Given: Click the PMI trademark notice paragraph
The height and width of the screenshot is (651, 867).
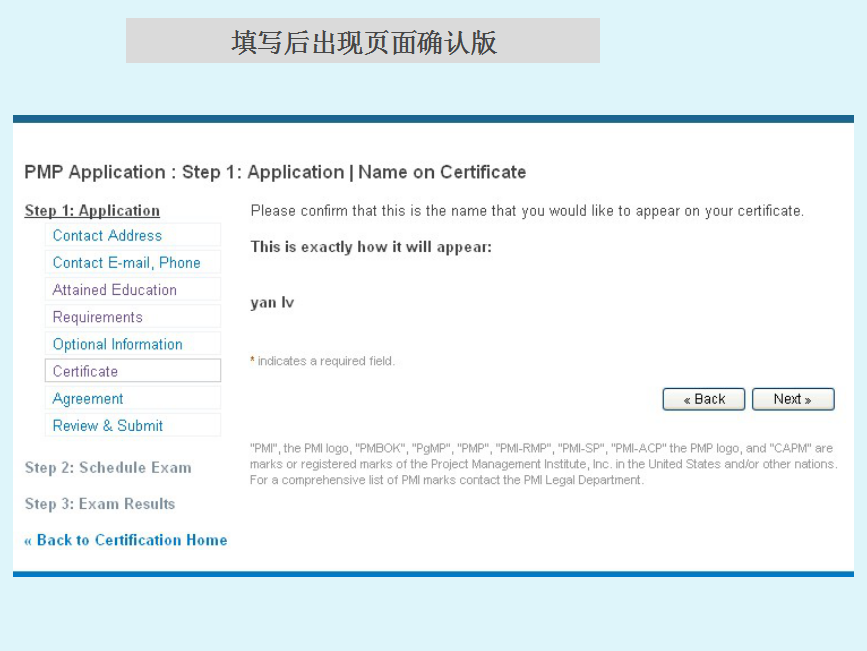Looking at the screenshot, I should pyautogui.click(x=543, y=464).
